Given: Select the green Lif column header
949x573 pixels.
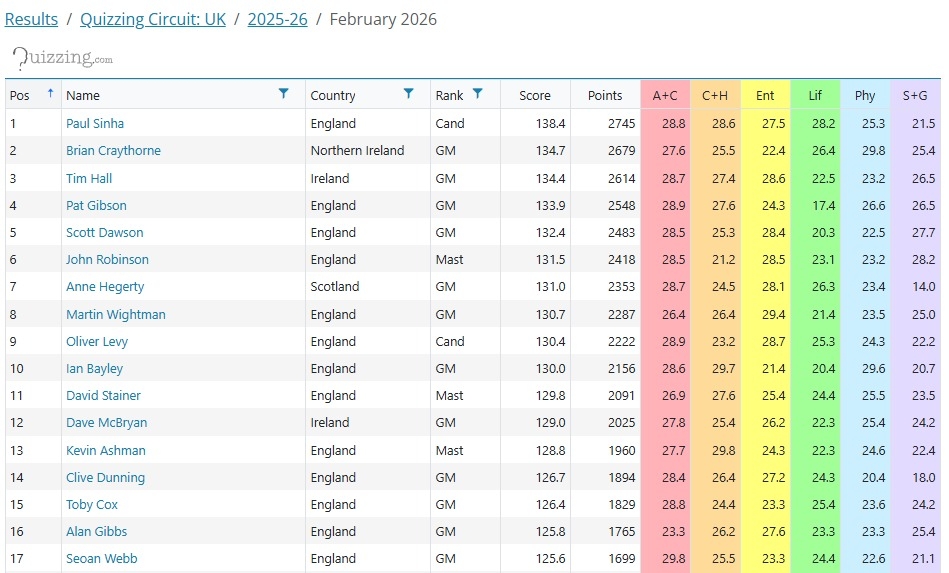Looking at the screenshot, I should pos(815,96).
